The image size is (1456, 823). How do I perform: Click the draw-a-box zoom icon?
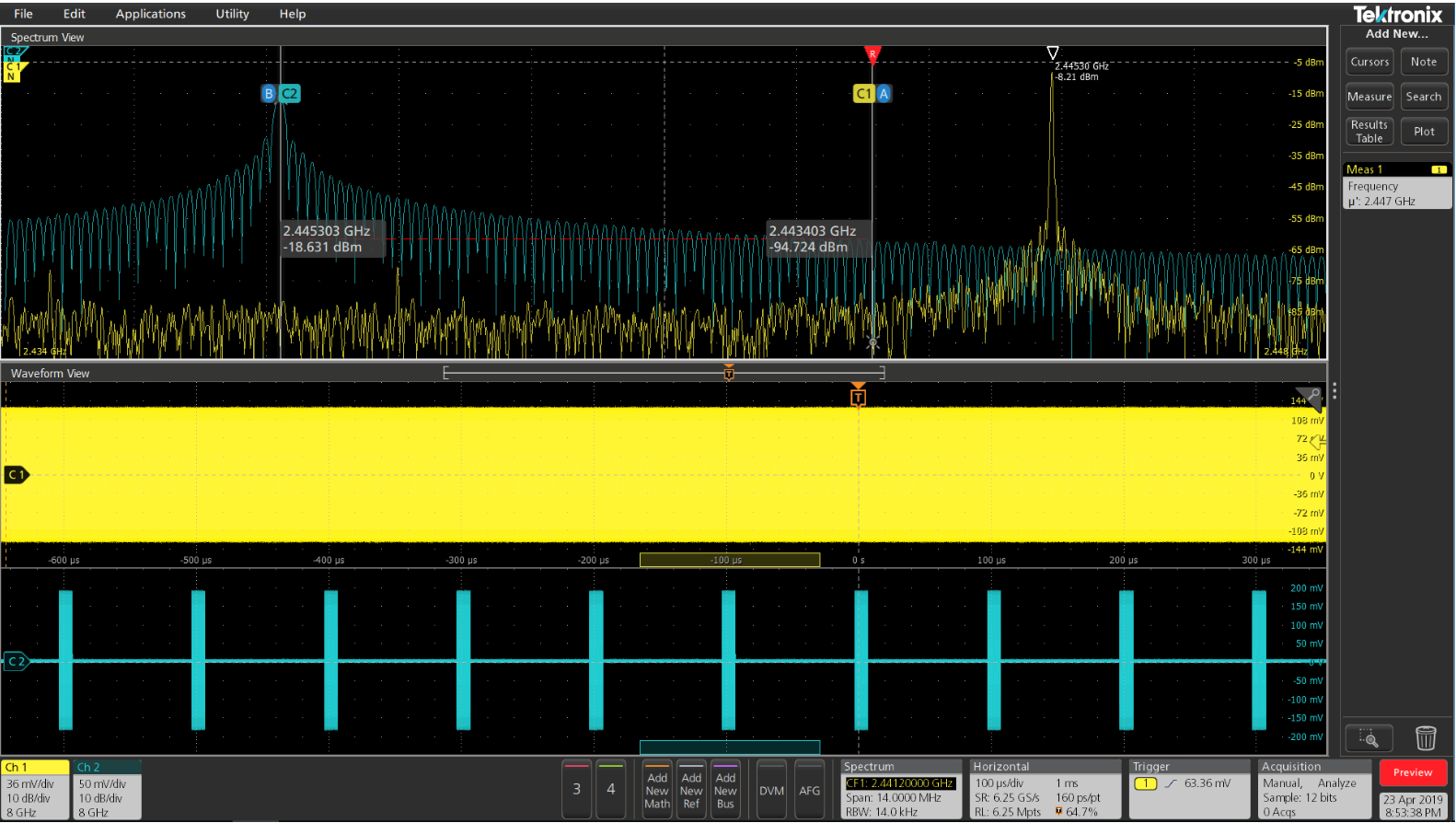click(1369, 738)
